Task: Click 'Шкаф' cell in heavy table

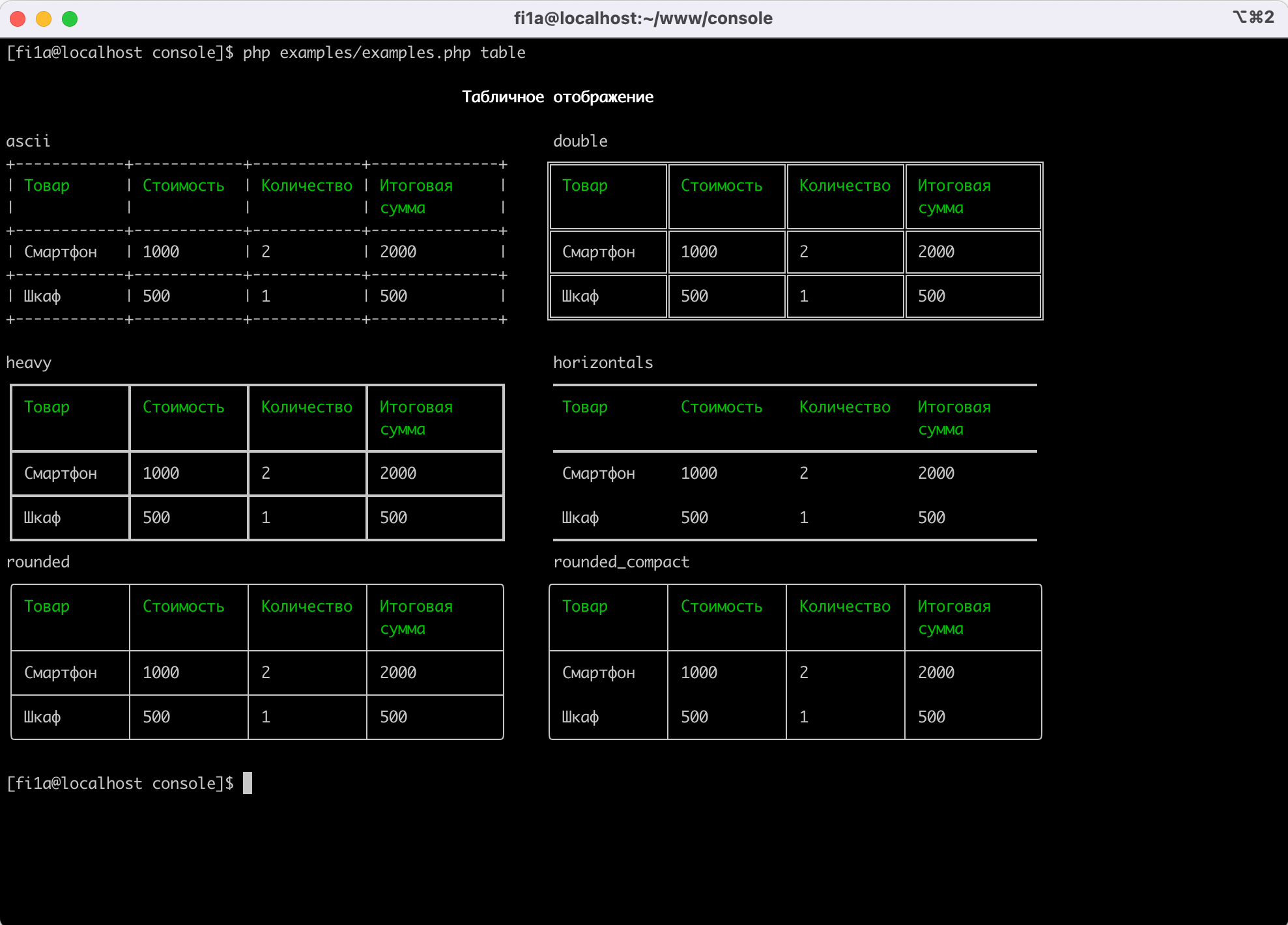Action: click(42, 518)
